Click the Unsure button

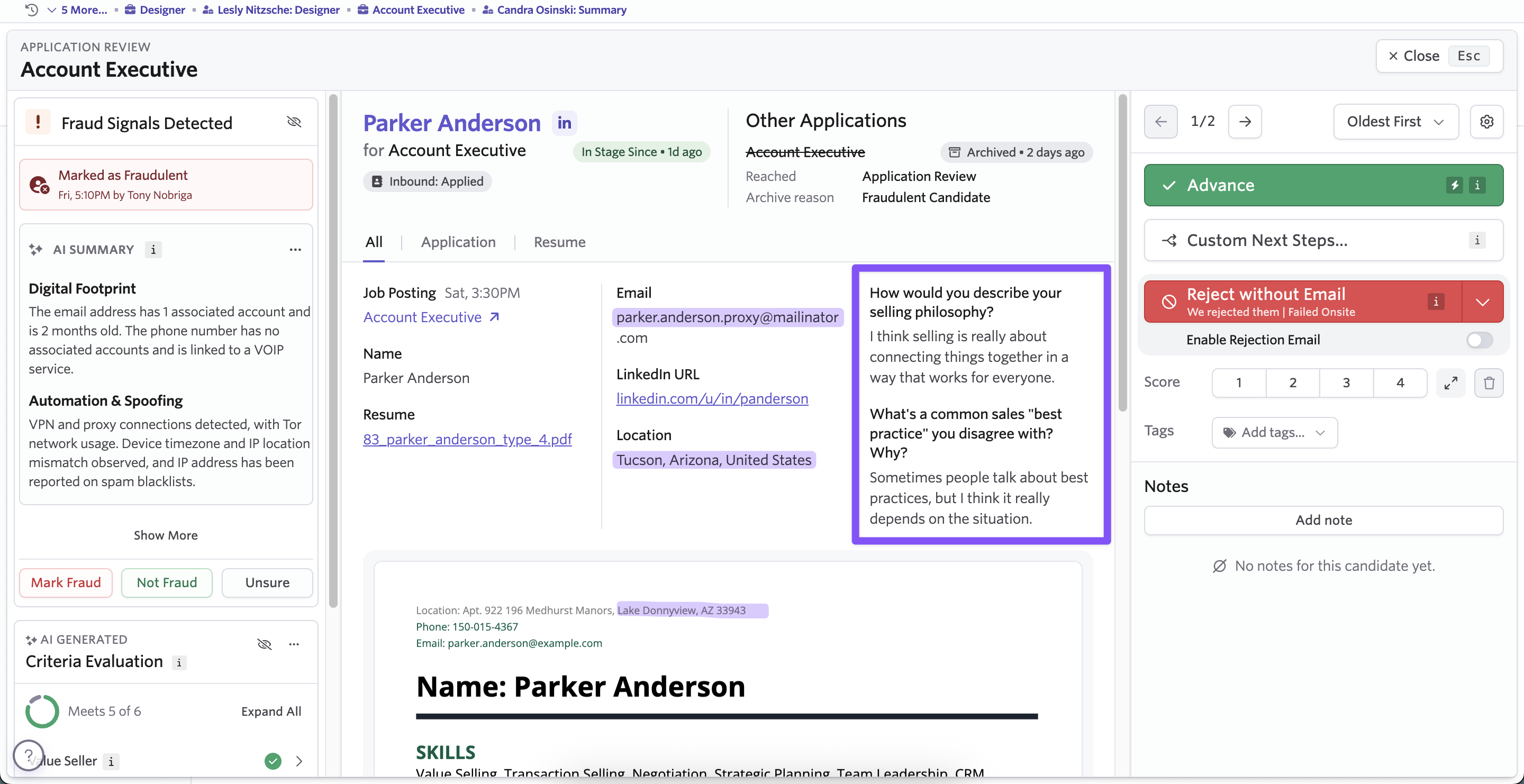267,582
